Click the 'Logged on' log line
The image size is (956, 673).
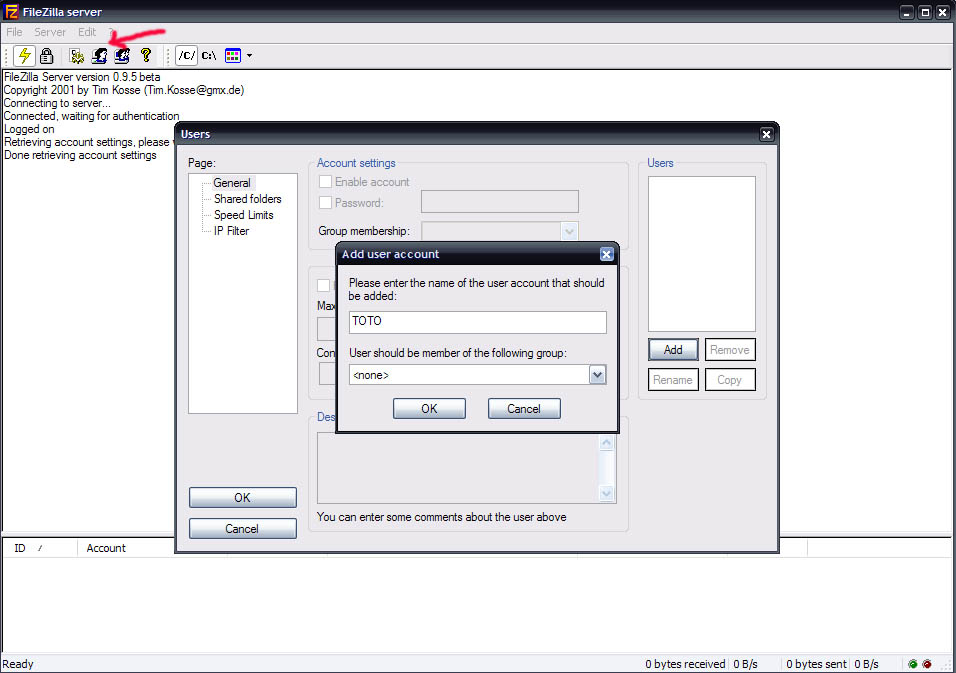point(29,129)
